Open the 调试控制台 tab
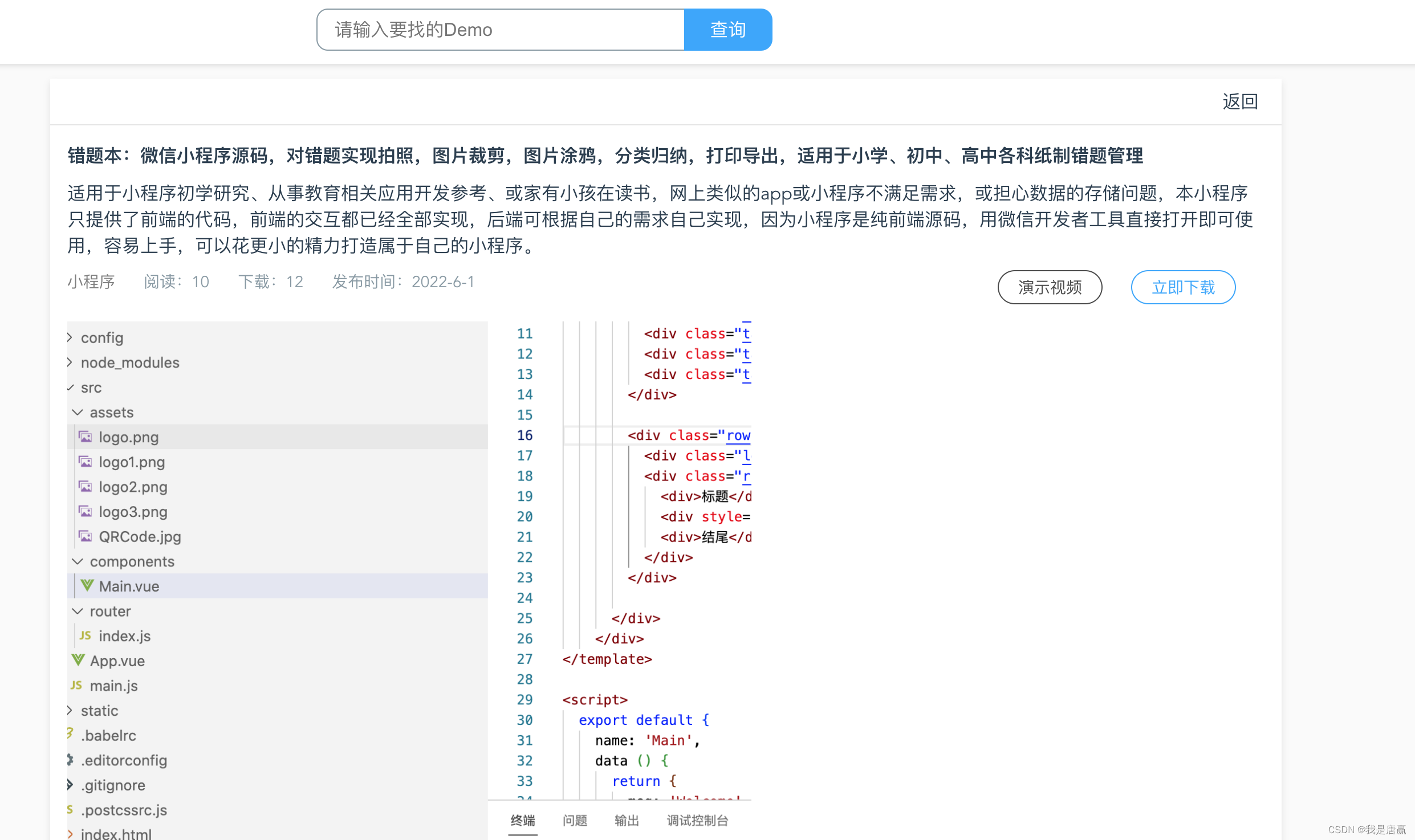The image size is (1415, 840). [697, 820]
